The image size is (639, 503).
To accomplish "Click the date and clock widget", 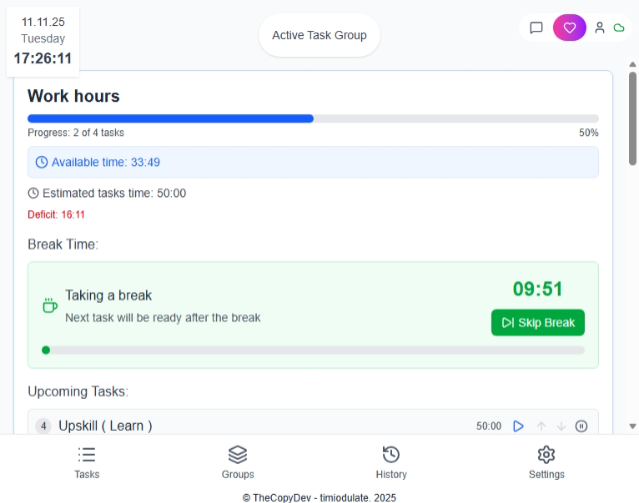I will click(x=43, y=41).
